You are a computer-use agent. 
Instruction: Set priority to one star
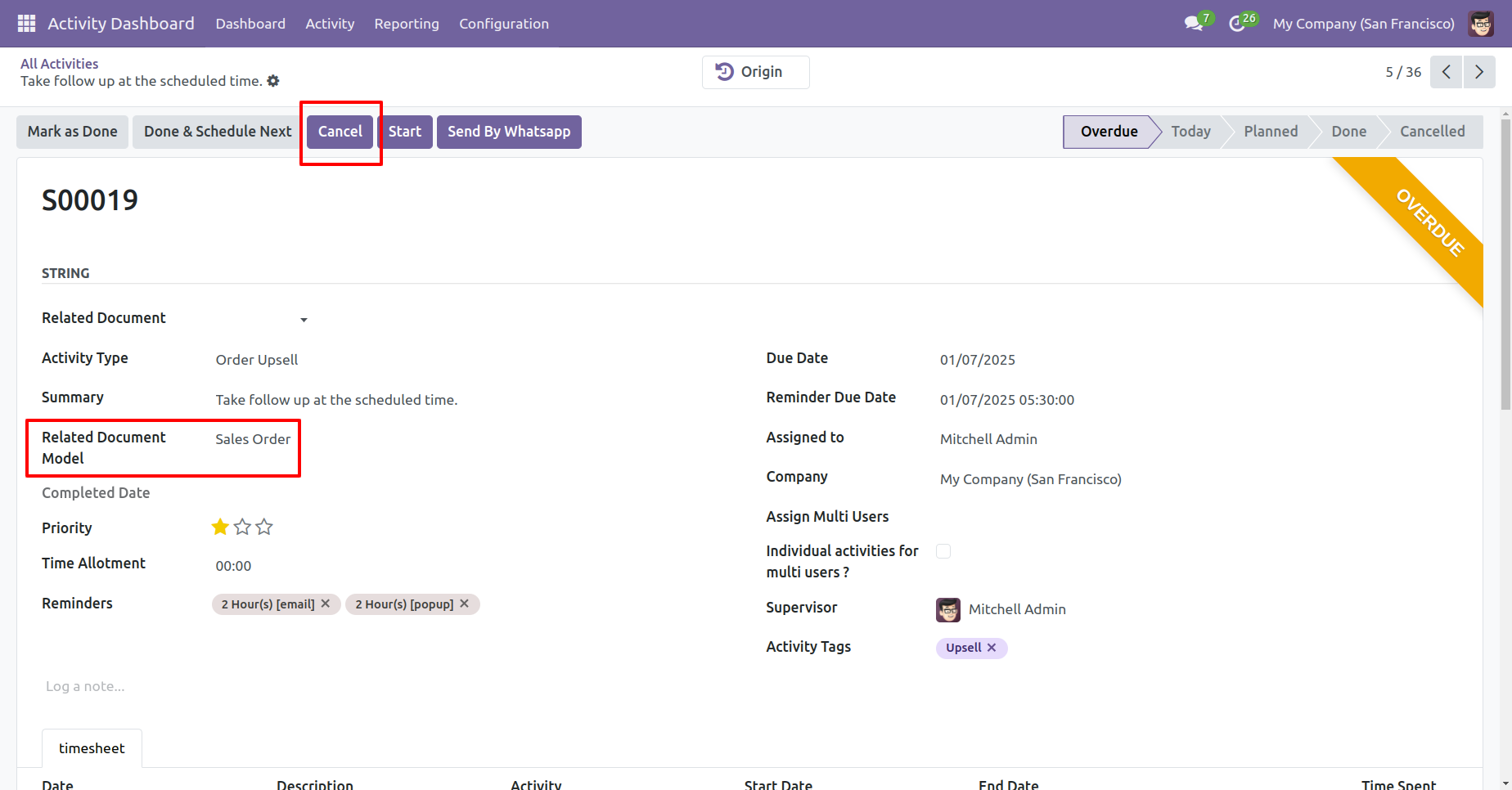220,527
